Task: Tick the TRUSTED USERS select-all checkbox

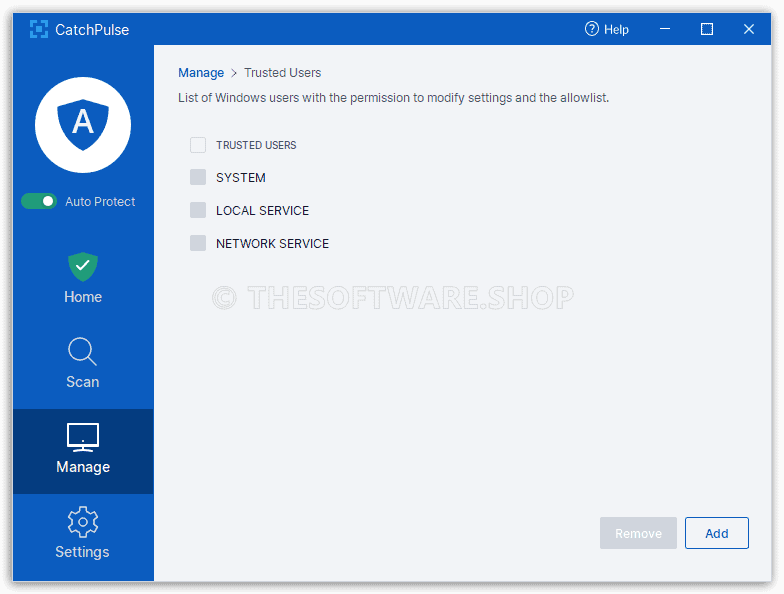Action: click(x=198, y=145)
